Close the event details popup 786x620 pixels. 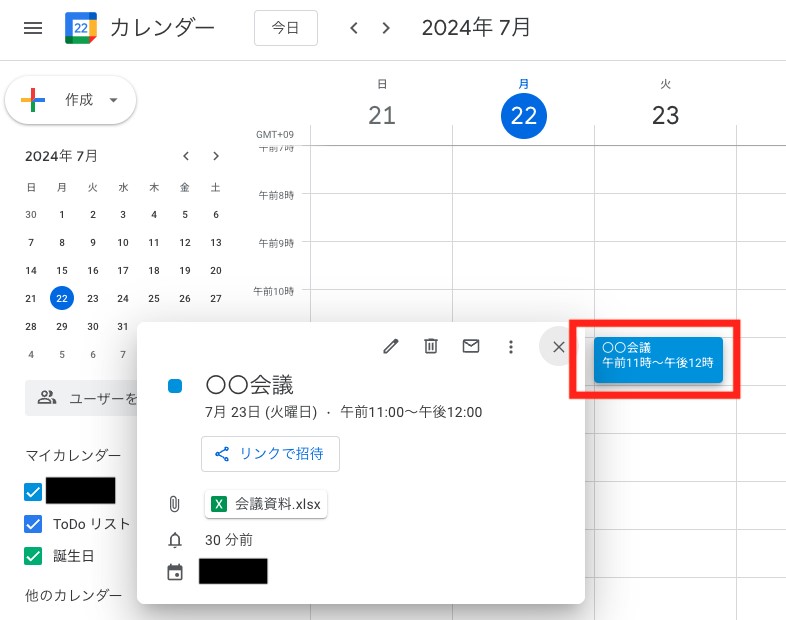tap(558, 346)
